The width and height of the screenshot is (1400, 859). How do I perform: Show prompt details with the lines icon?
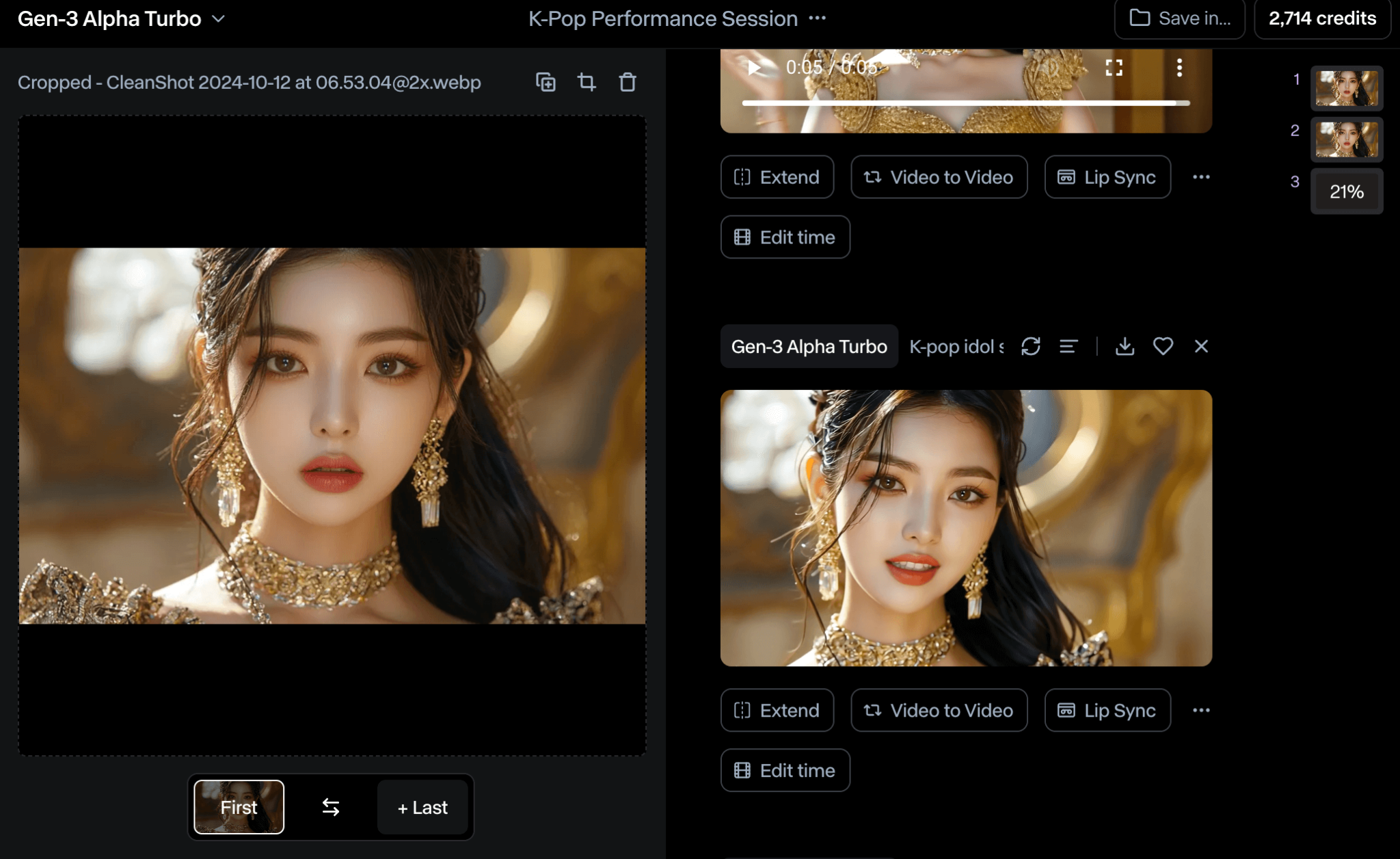[1068, 347]
